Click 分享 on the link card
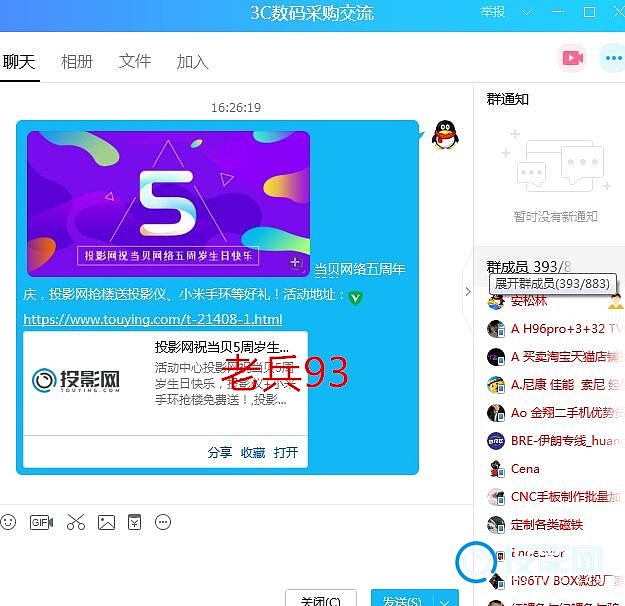This screenshot has height=606, width=625. point(220,453)
